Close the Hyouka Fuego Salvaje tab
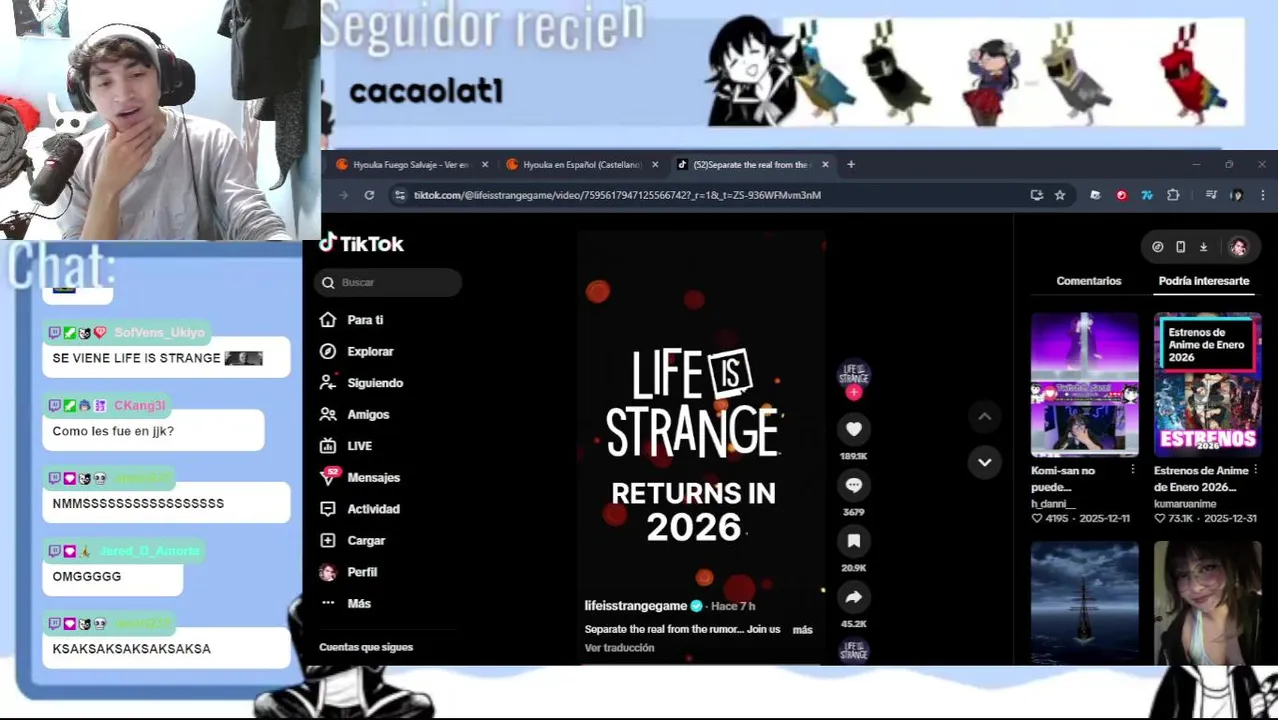Image resolution: width=1278 pixels, height=720 pixels. click(485, 165)
